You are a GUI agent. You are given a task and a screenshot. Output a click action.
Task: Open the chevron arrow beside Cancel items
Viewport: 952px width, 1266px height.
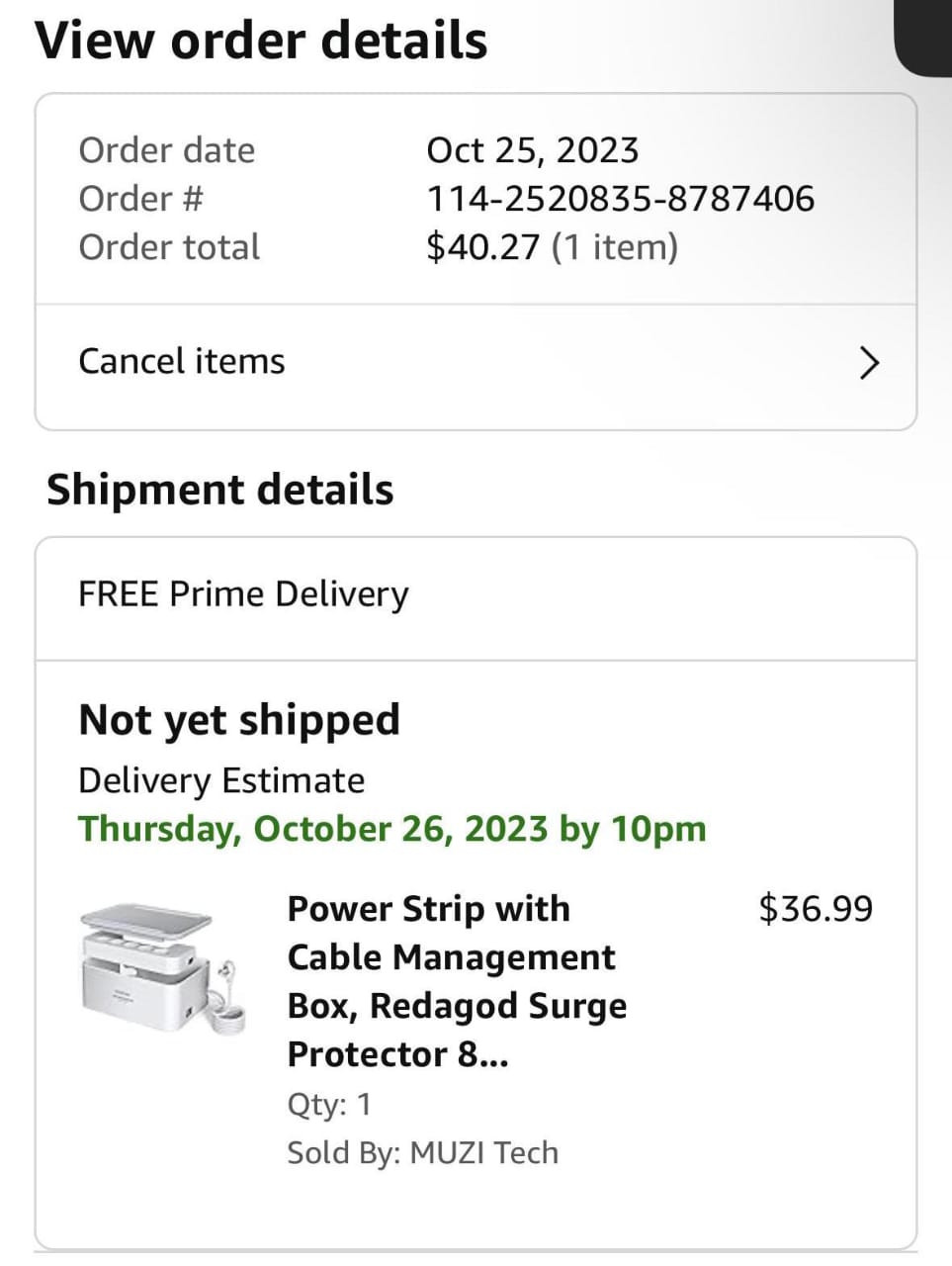pos(868,363)
